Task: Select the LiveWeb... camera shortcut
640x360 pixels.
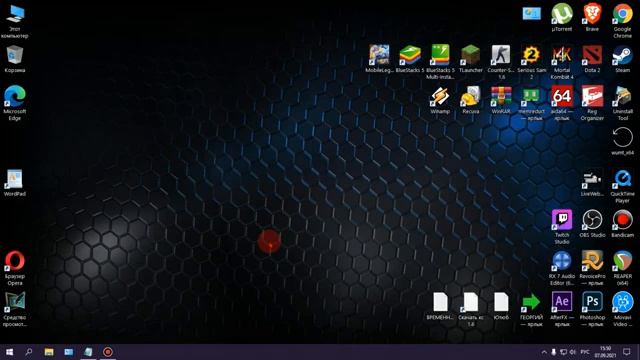Action: click(x=592, y=183)
